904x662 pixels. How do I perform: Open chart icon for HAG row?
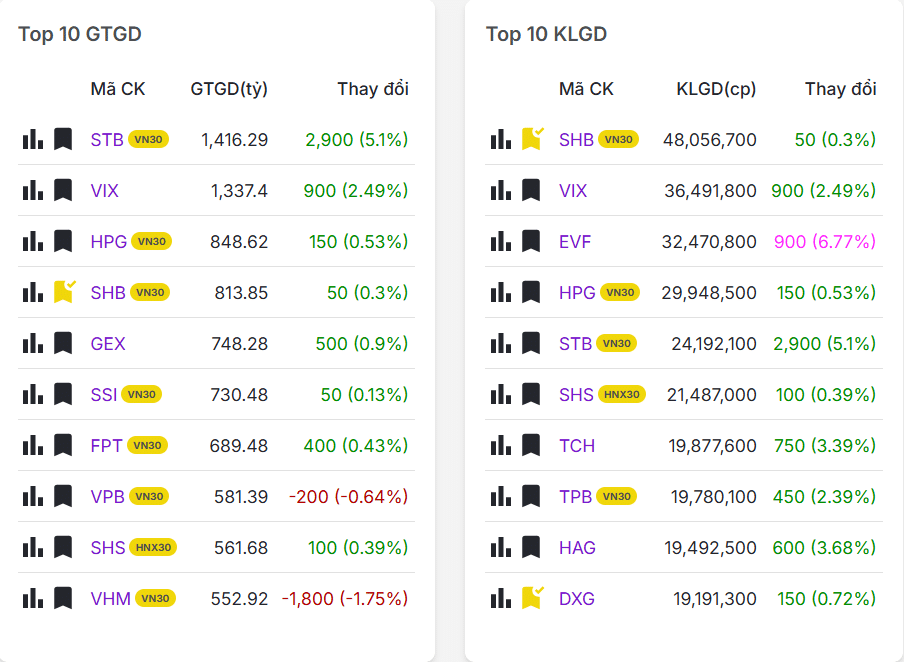[501, 547]
